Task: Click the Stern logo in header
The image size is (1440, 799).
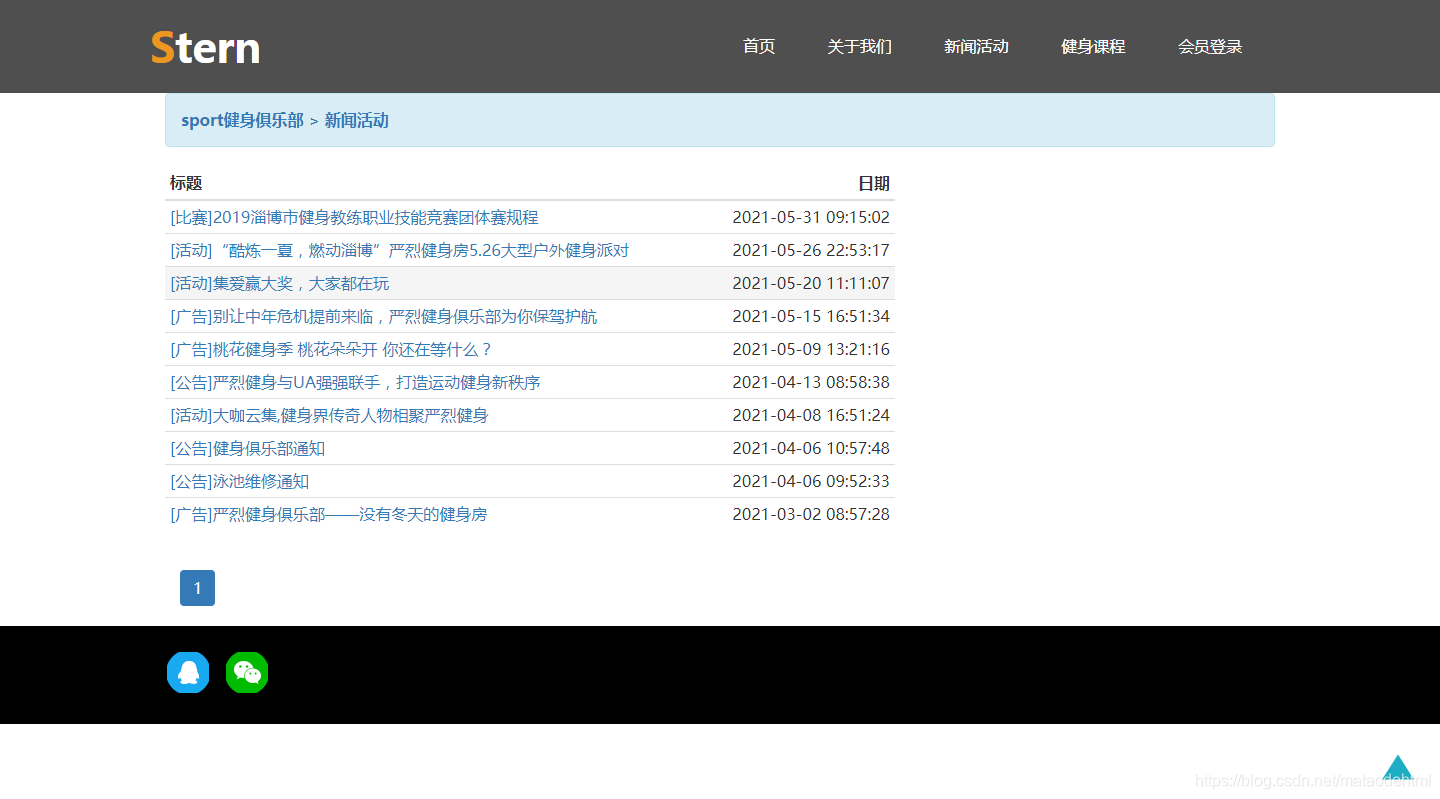Action: 206,47
